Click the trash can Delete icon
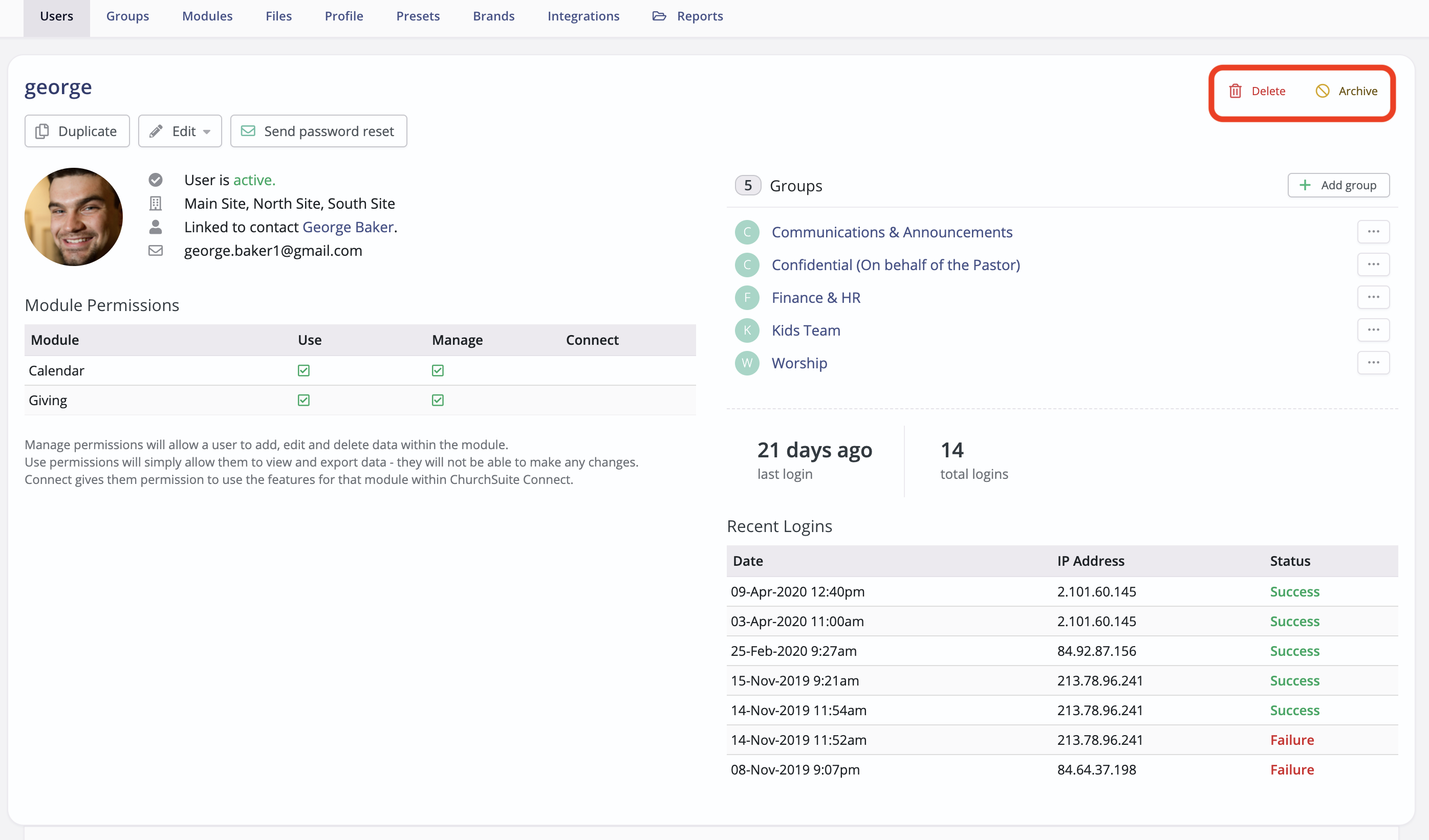The width and height of the screenshot is (1429, 840). [1235, 91]
